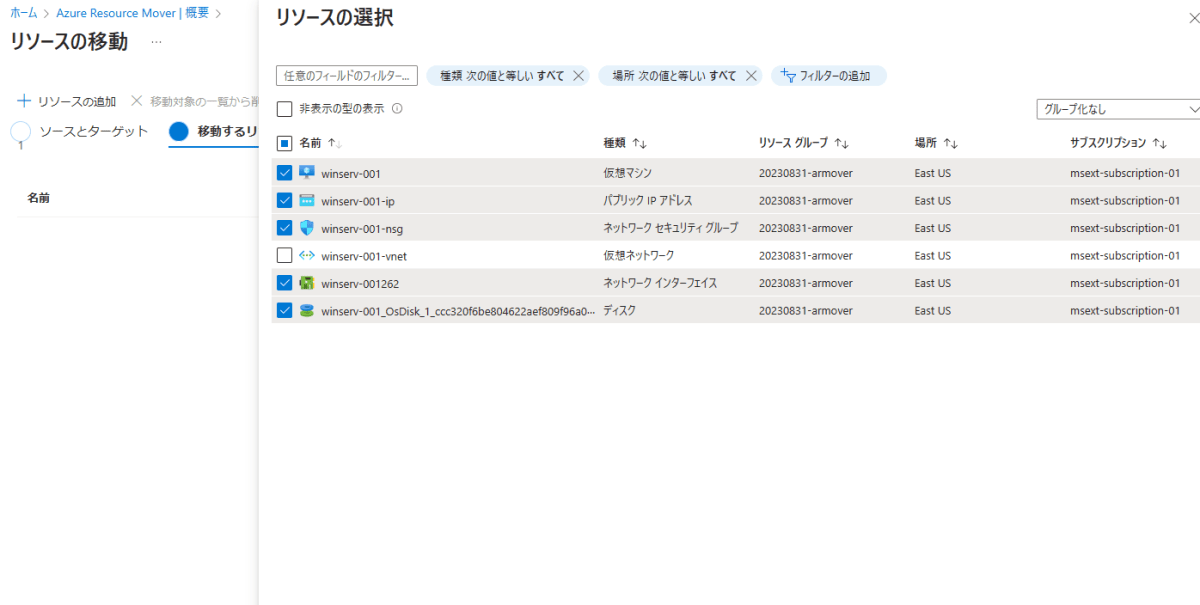The width and height of the screenshot is (1200, 605).
Task: Click the 移動対象の一覧から削除 toolbar button
Action: tap(195, 101)
